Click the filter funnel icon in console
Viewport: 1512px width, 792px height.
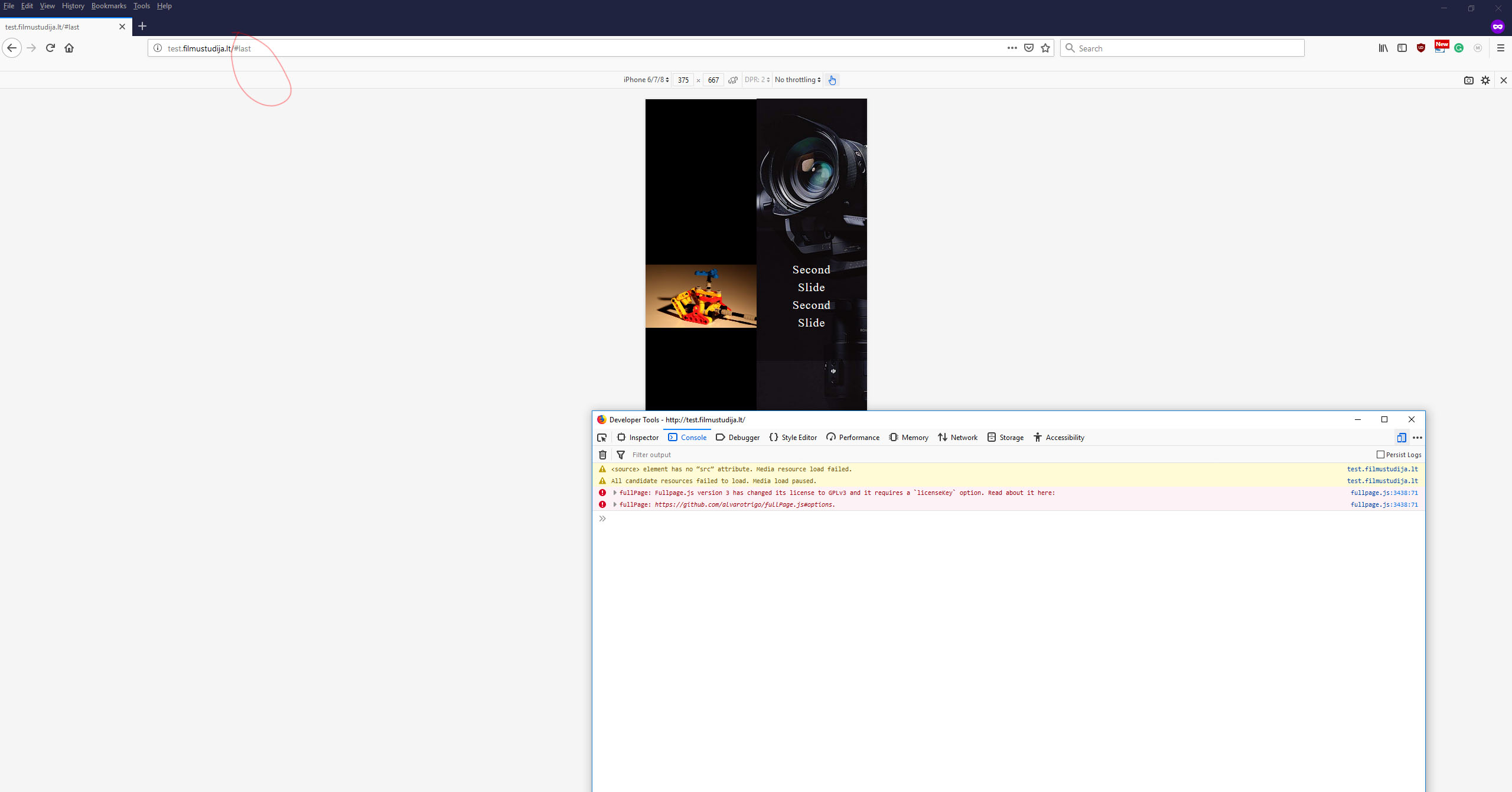(621, 455)
